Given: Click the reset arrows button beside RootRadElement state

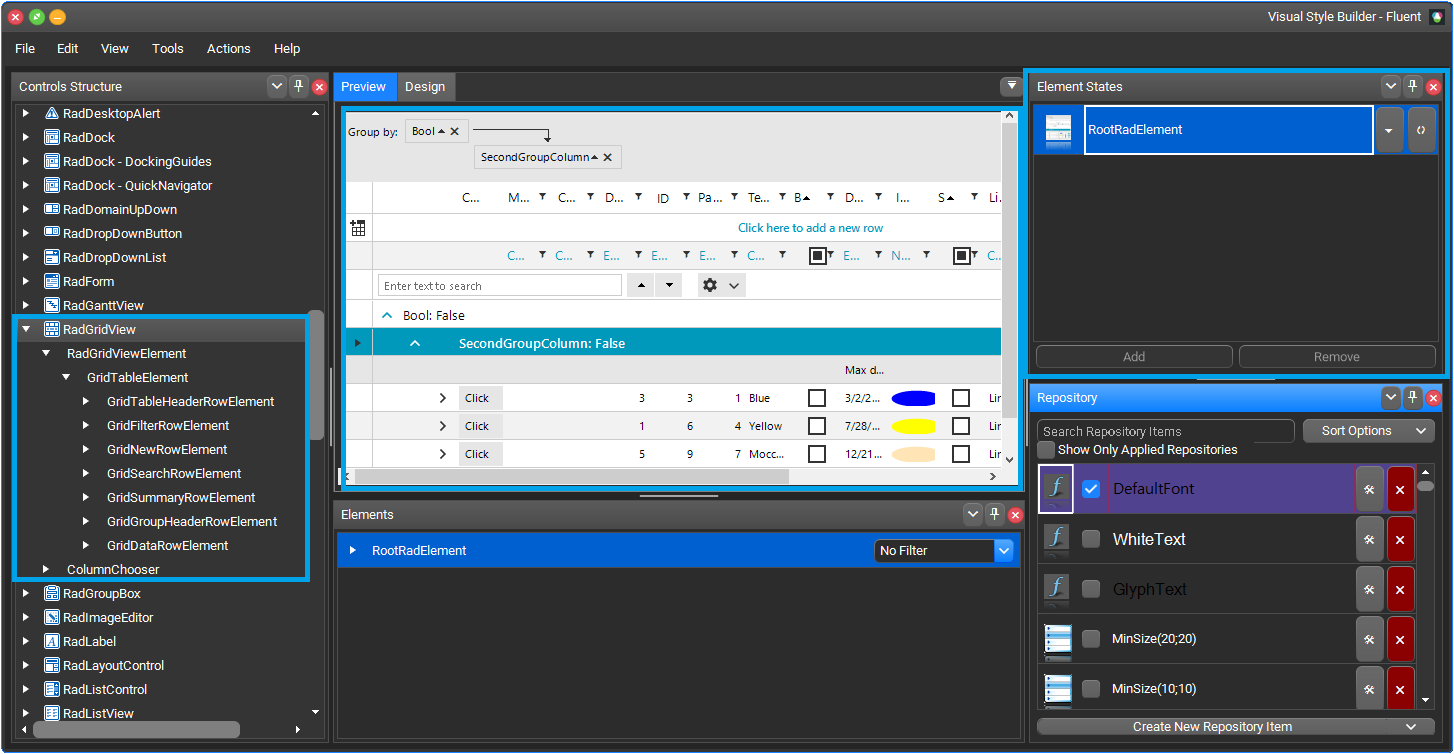Looking at the screenshot, I should coord(1421,130).
